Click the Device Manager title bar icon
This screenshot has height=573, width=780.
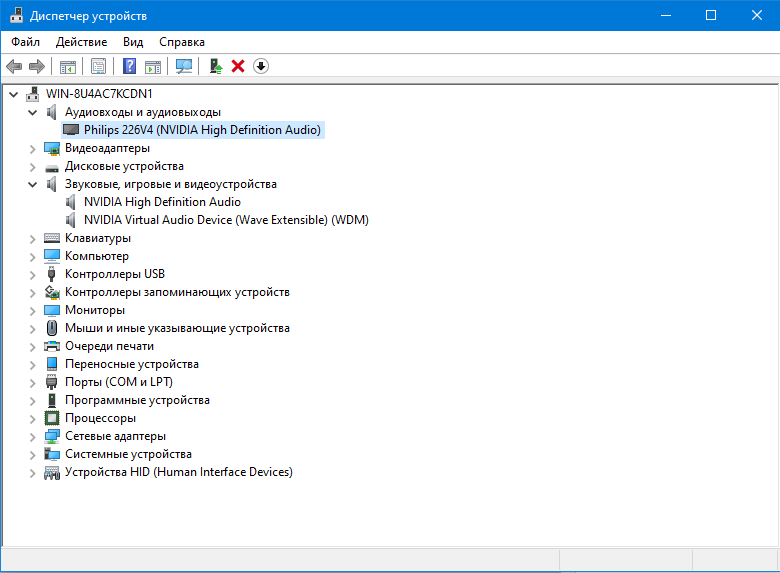pyautogui.click(x=16, y=15)
